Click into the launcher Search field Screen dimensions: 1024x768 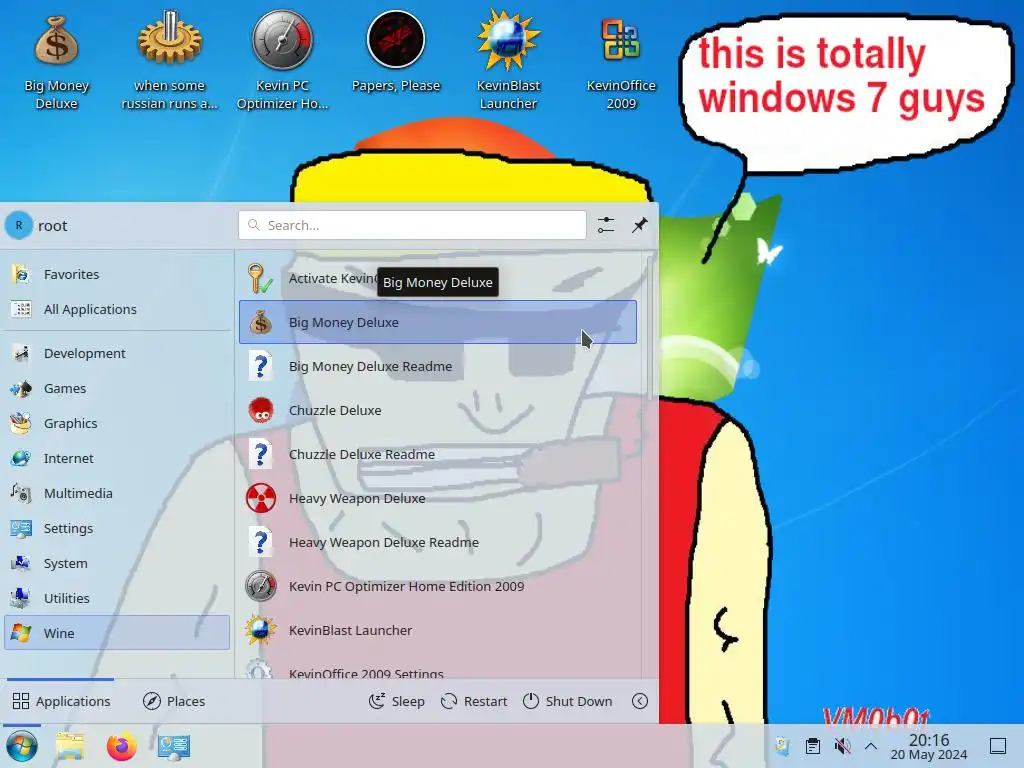[x=412, y=225]
